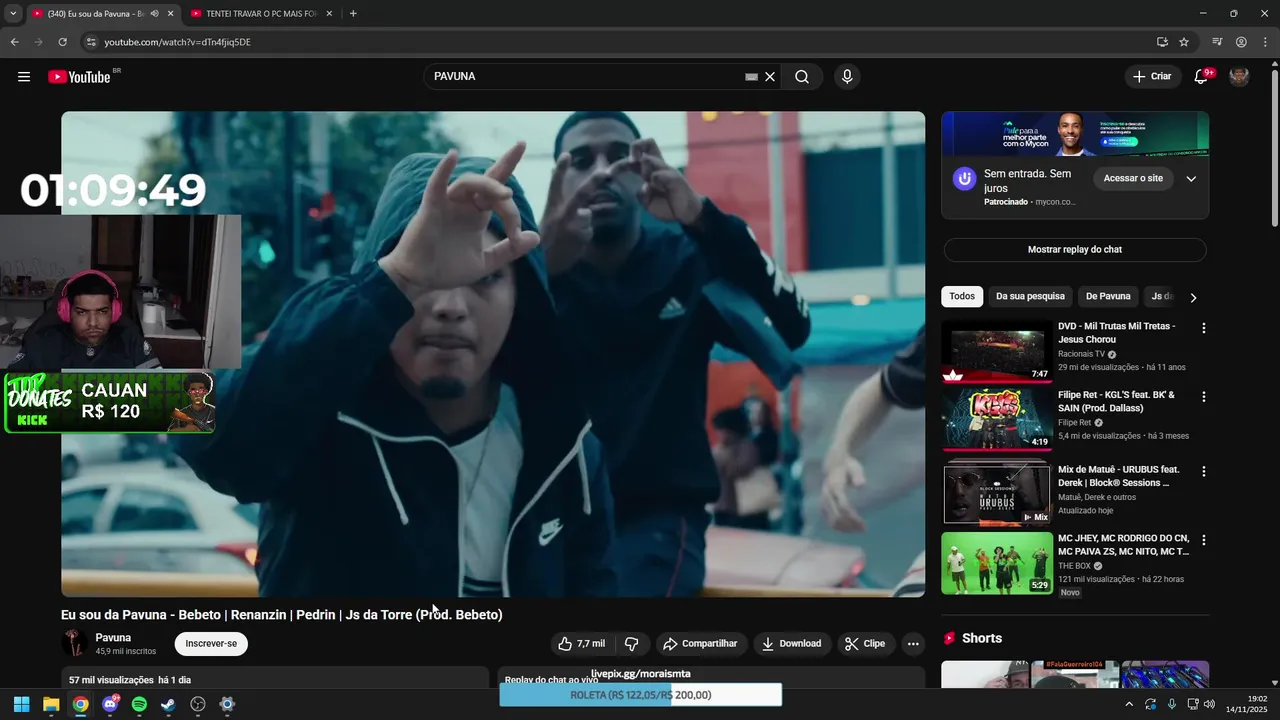
Task: Subscribe with Inscrever-se button
Action: coord(211,644)
